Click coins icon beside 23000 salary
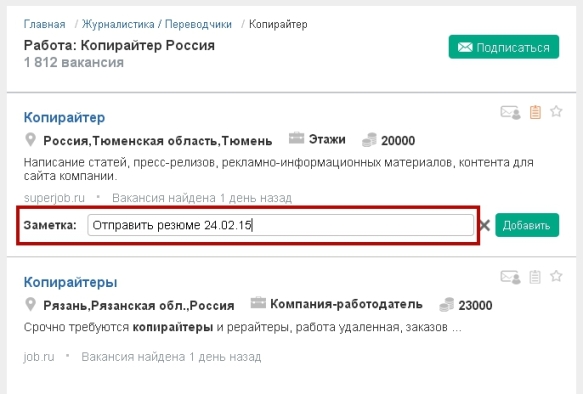 tap(447, 305)
